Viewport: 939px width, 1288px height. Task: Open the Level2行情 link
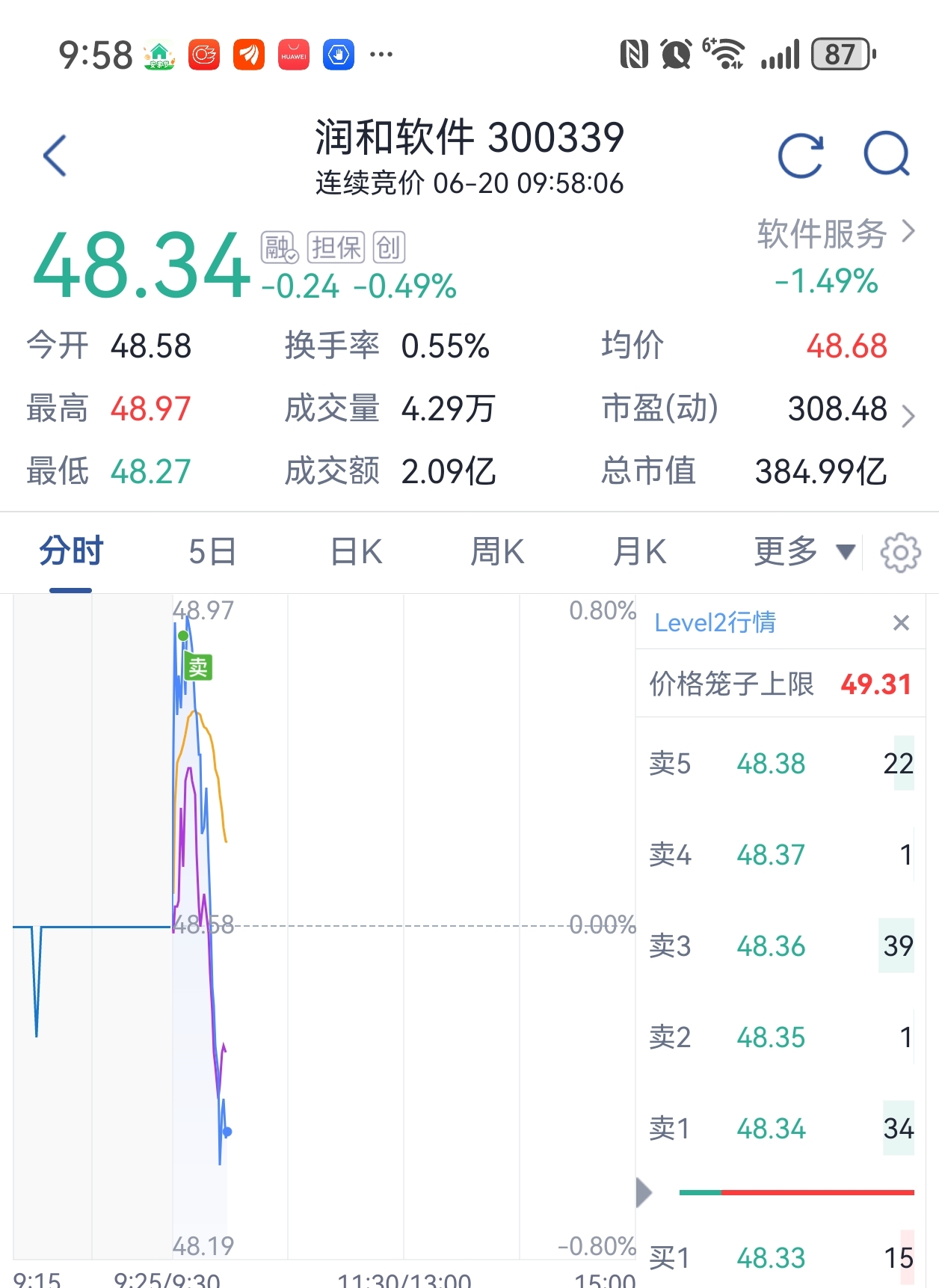[x=715, y=622]
